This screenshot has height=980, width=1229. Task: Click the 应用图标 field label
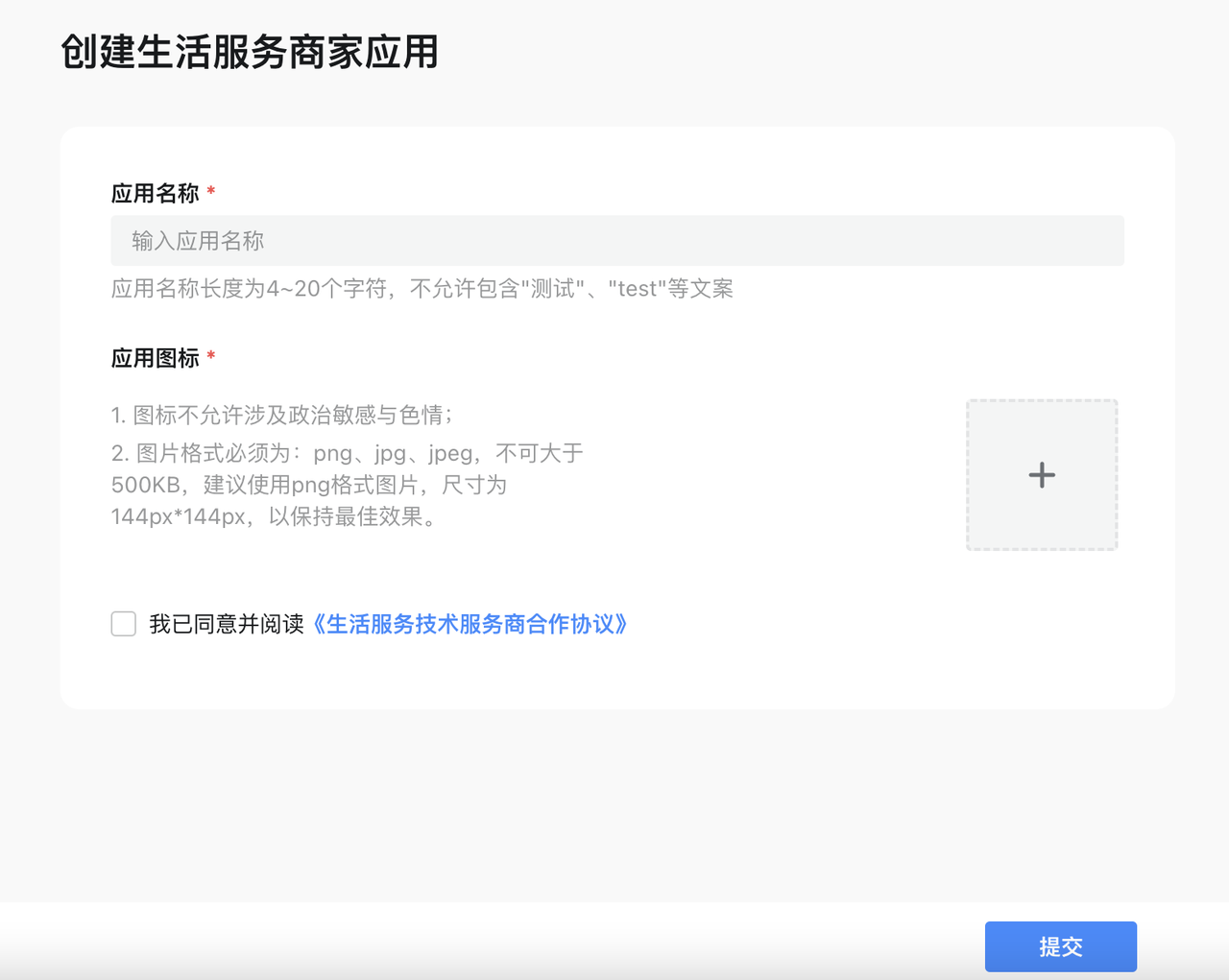pyautogui.click(x=155, y=359)
